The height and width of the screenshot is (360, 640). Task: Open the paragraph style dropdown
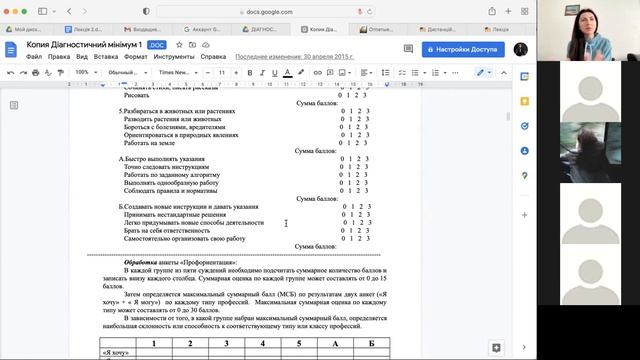click(127, 72)
